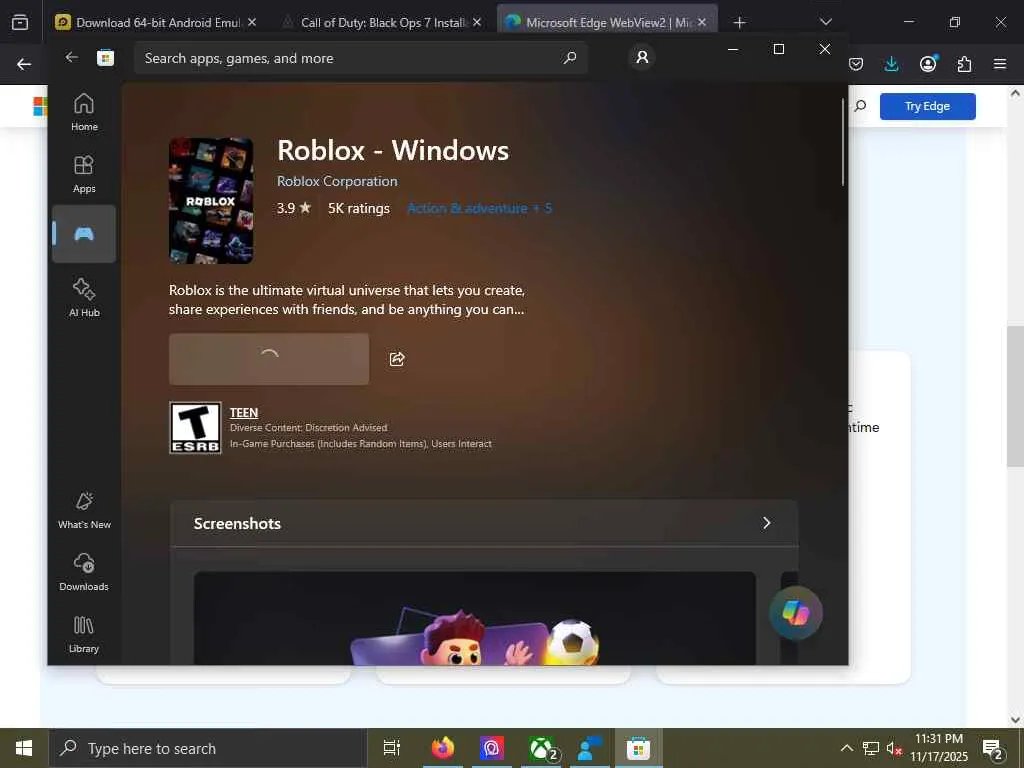
Task: Open Xbox app from taskbar
Action: [541, 748]
